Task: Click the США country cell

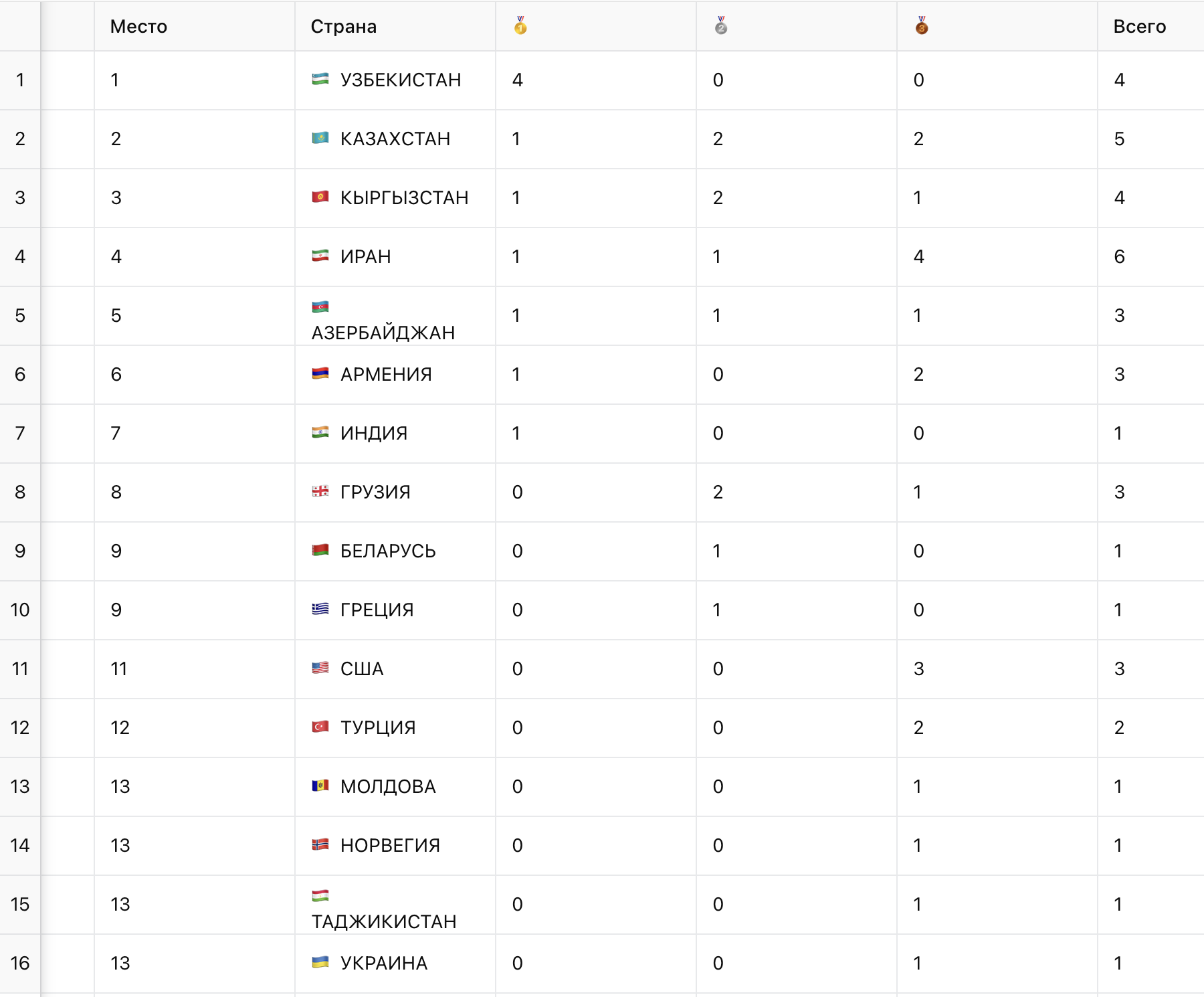Action: [x=395, y=669]
